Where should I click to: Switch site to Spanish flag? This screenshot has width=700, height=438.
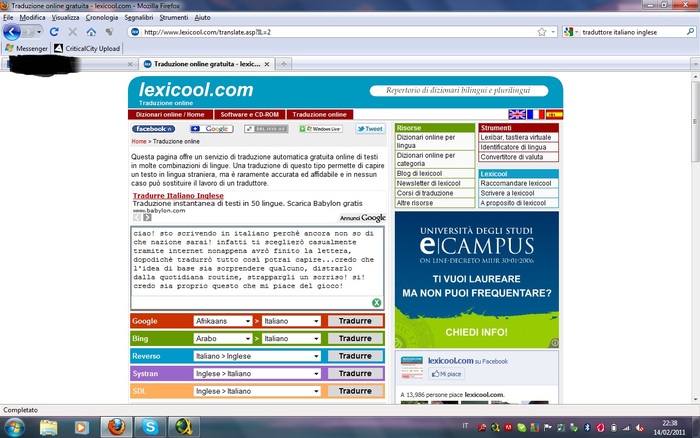(x=554, y=114)
